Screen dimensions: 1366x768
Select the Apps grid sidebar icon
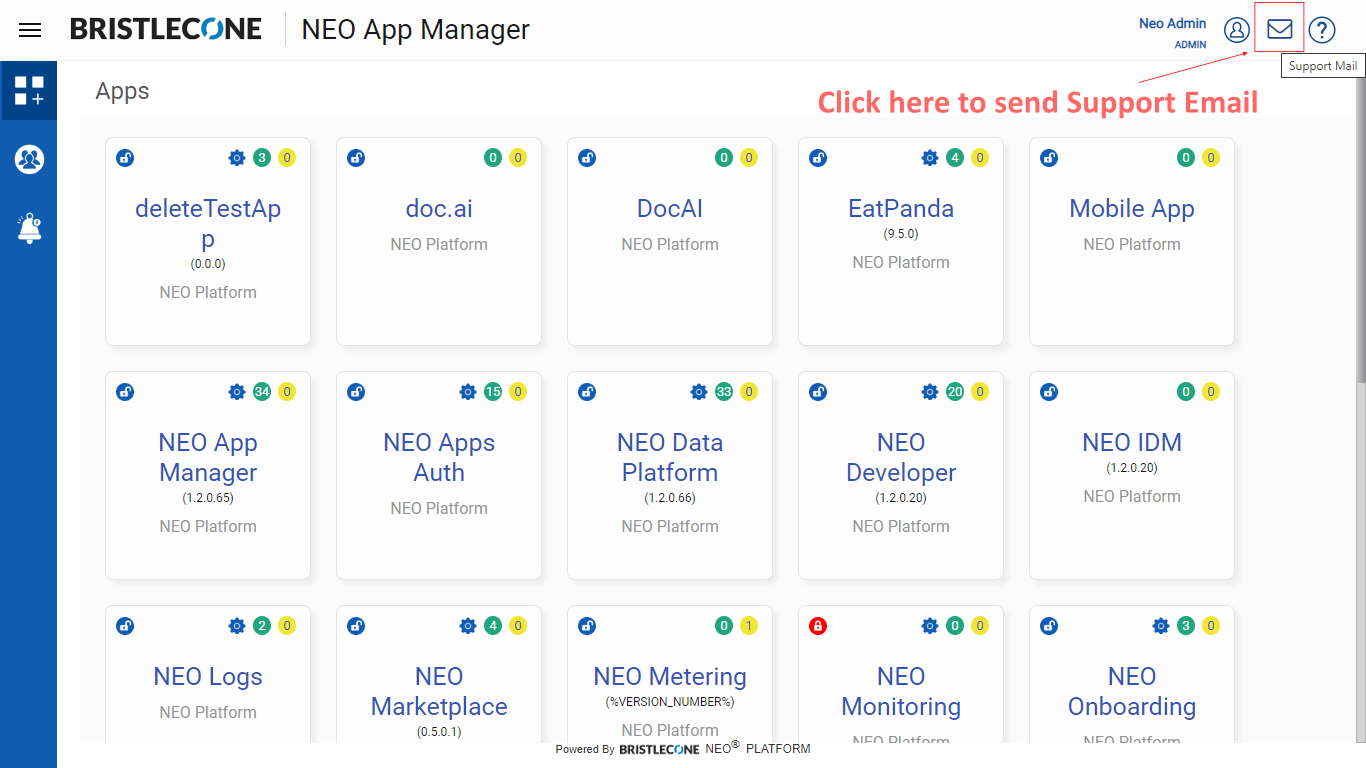click(29, 91)
